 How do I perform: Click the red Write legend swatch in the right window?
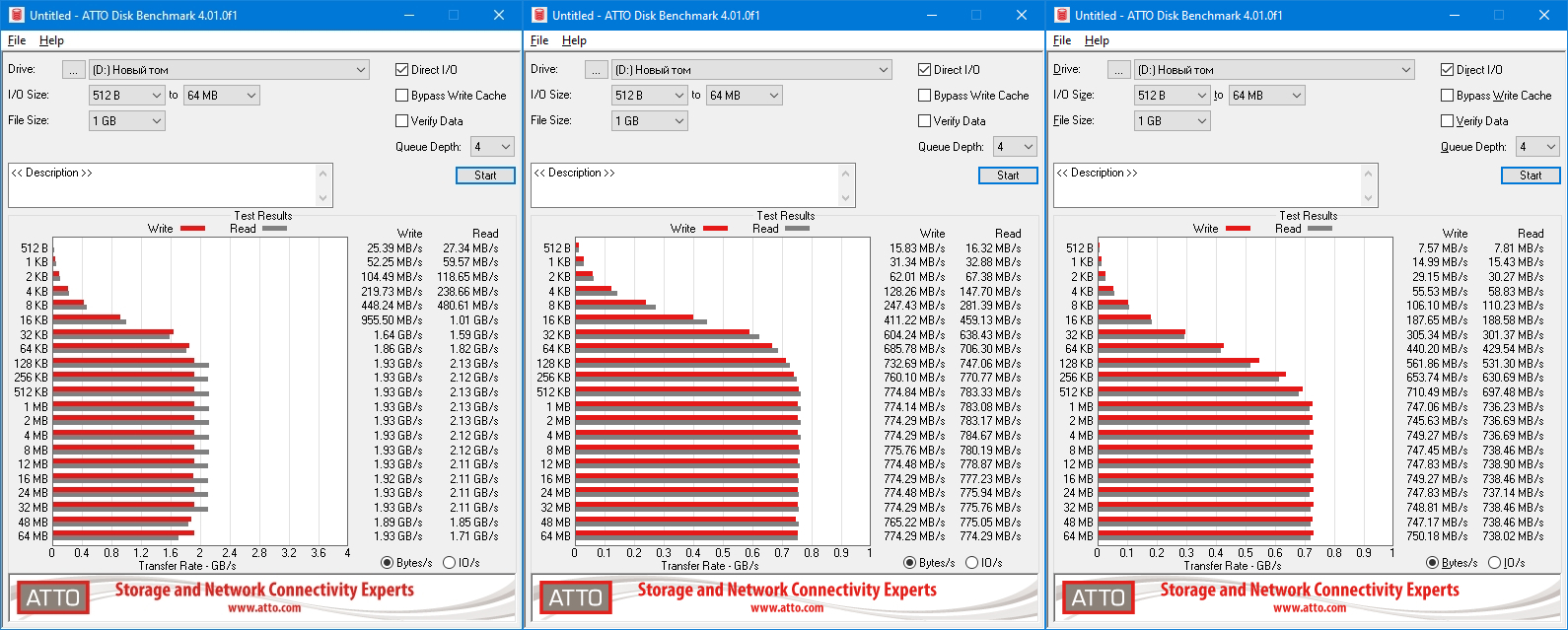[1239, 229]
